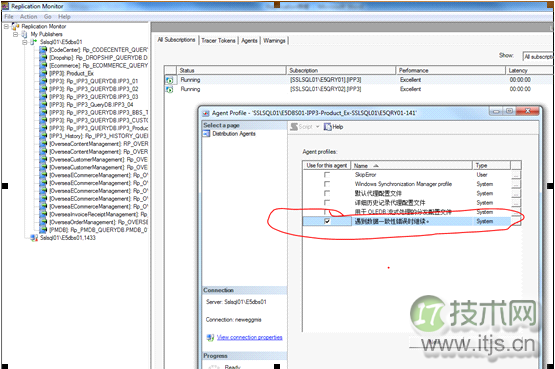Click the PMDB publication icon
This screenshot has width=555, height=369.
click(x=43, y=230)
